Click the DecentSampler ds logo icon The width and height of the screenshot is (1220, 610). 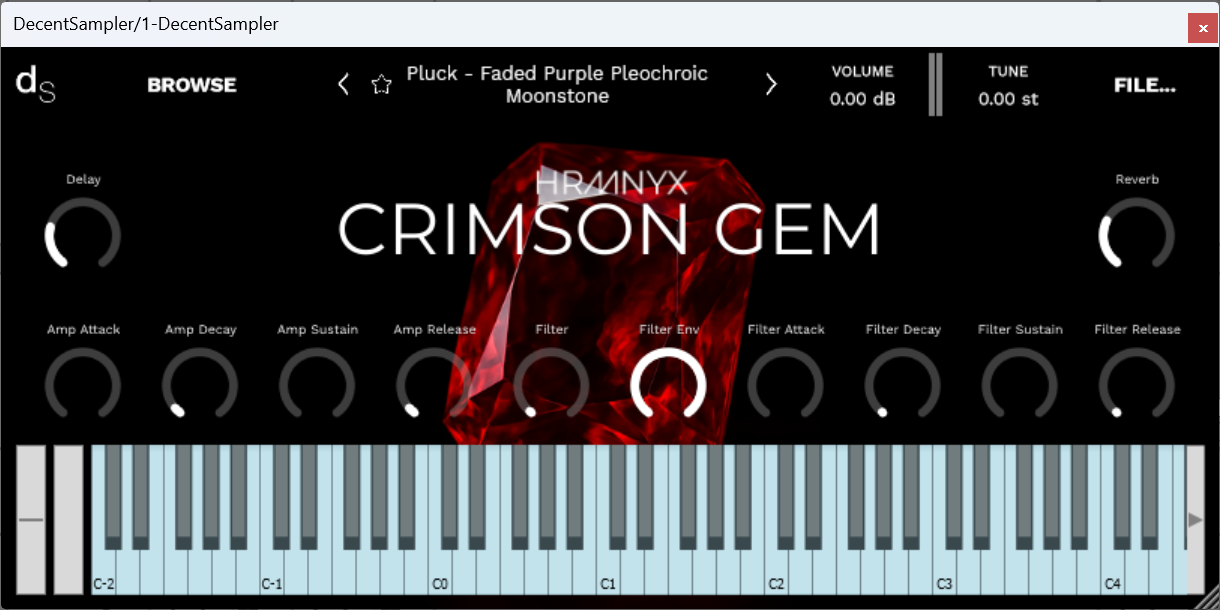[34, 85]
